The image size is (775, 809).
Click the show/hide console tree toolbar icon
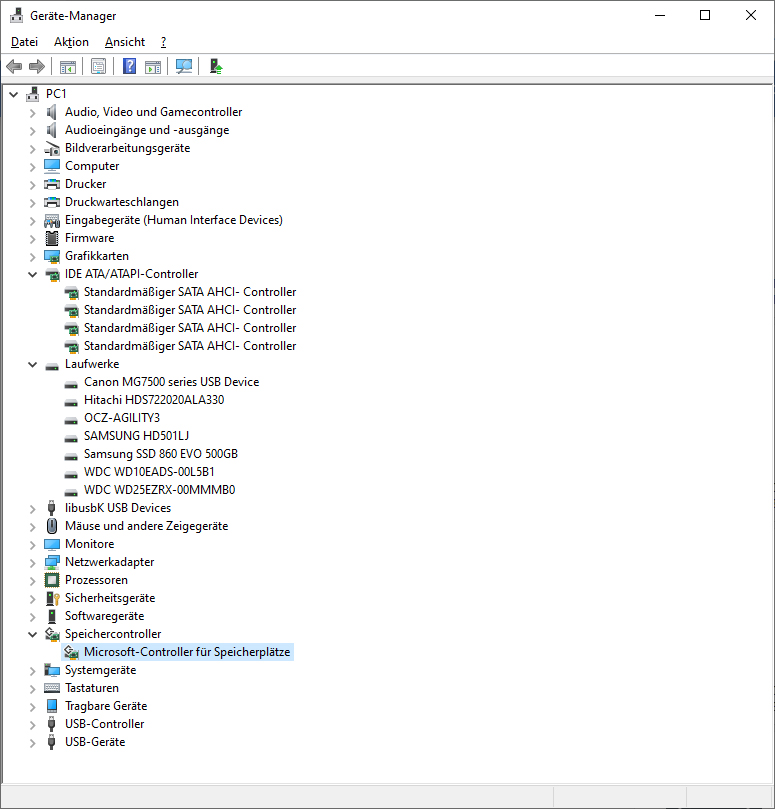tap(68, 67)
